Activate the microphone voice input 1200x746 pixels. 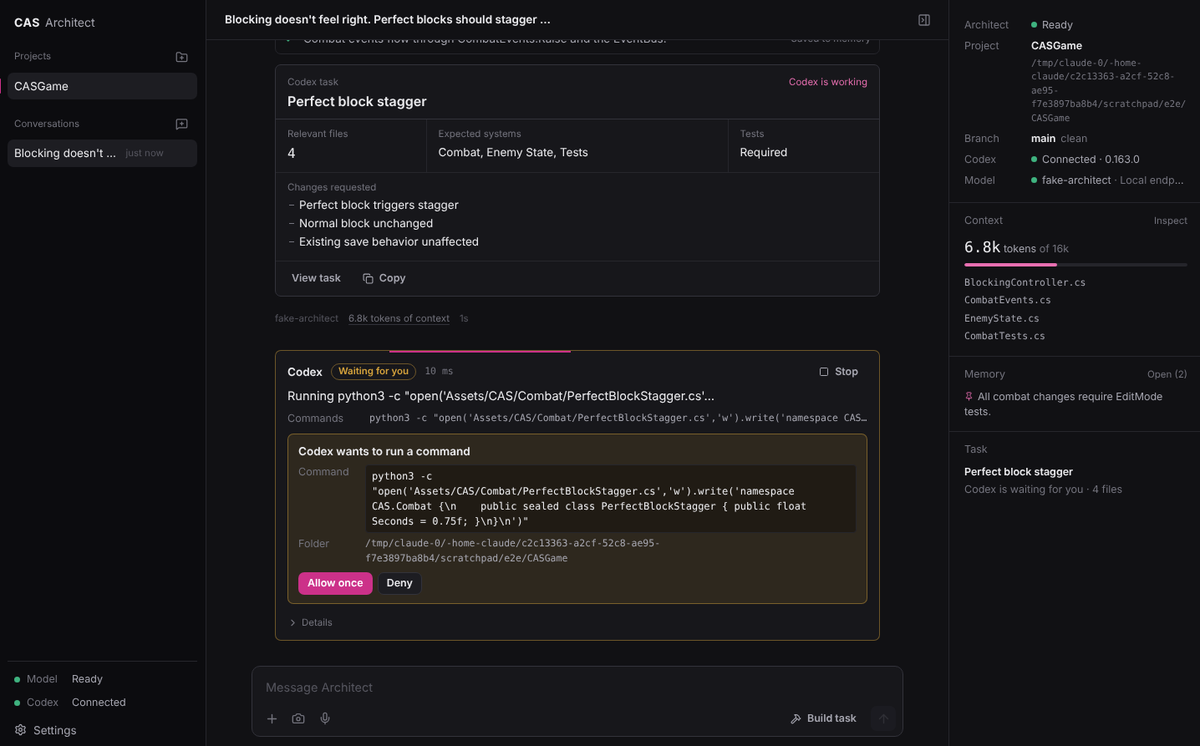point(325,718)
